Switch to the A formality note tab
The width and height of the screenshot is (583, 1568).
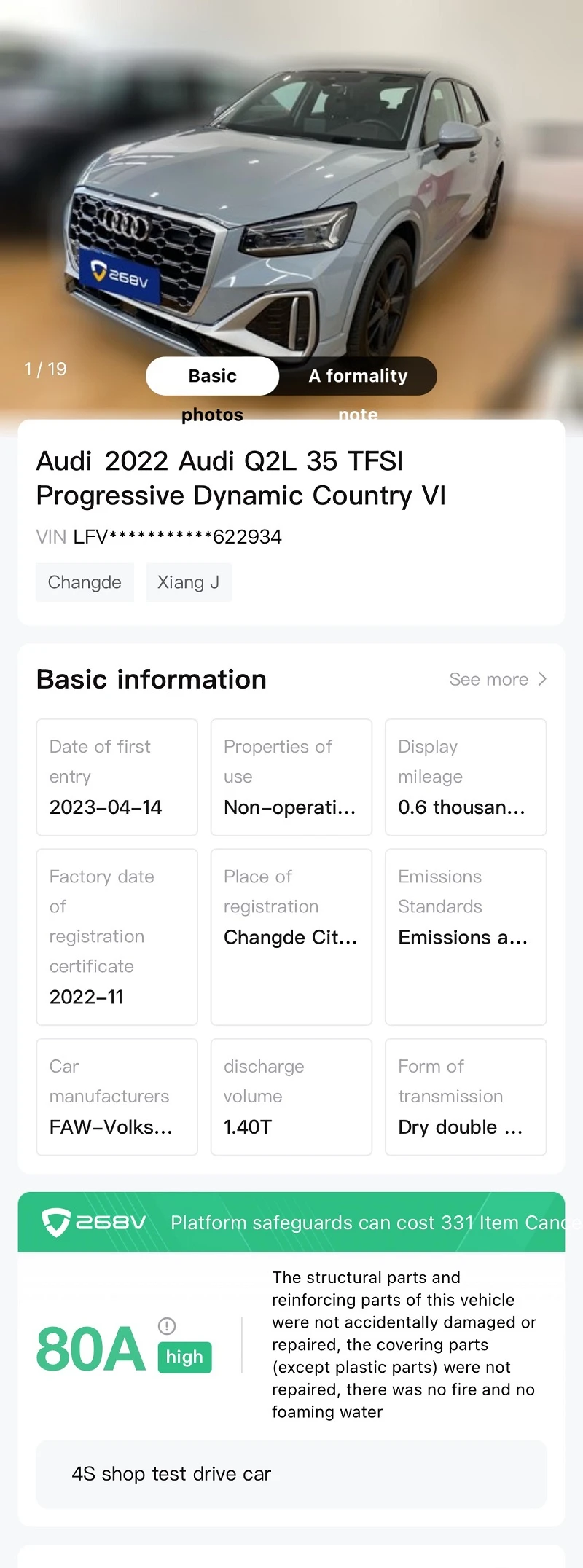coord(358,376)
